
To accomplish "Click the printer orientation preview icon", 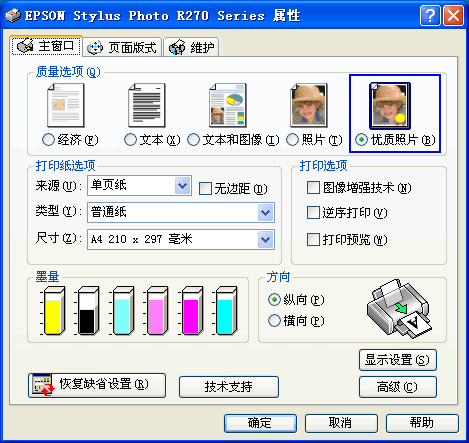I will point(399,309).
